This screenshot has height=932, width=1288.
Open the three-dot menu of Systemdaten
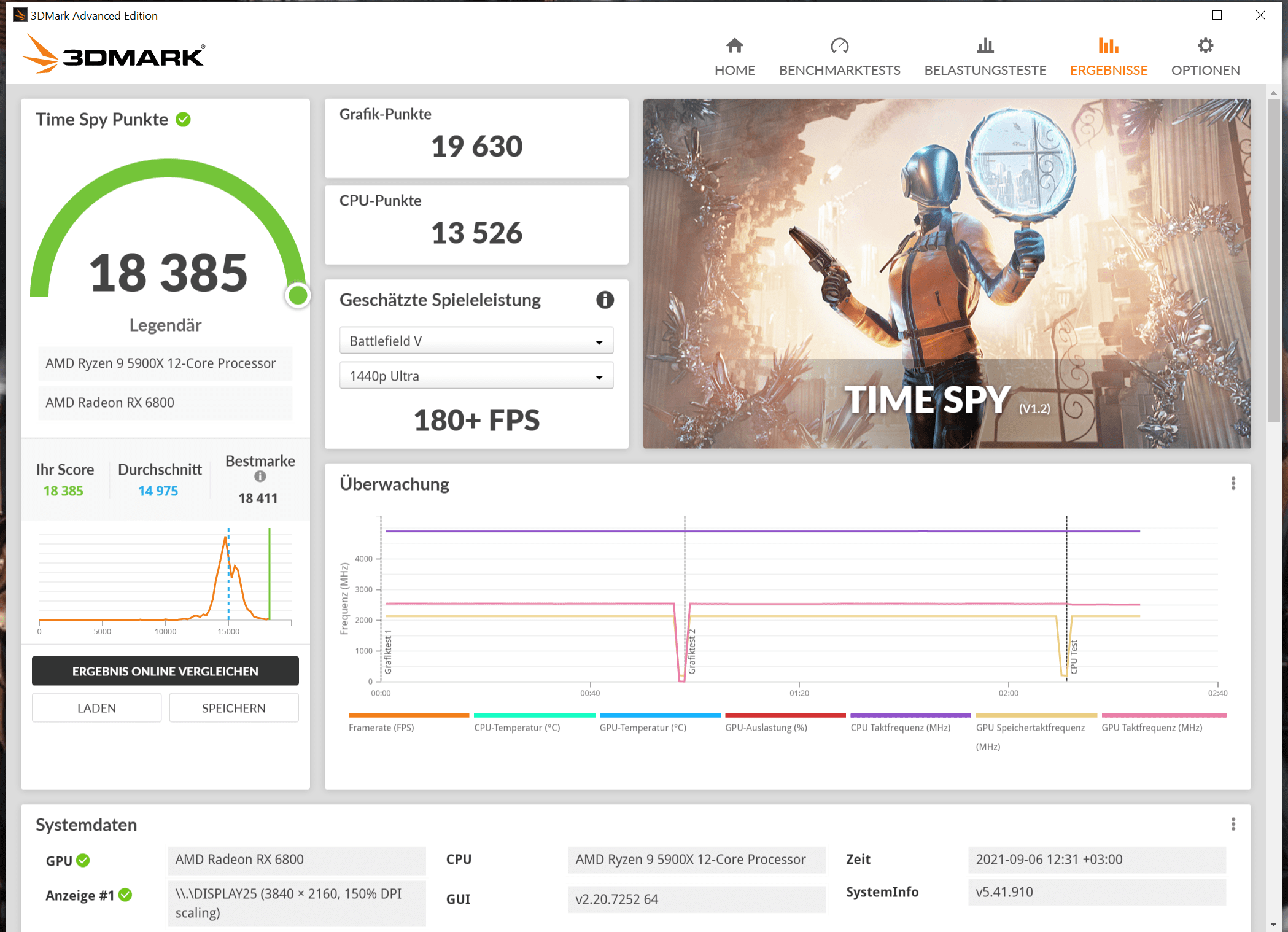pyautogui.click(x=1233, y=824)
